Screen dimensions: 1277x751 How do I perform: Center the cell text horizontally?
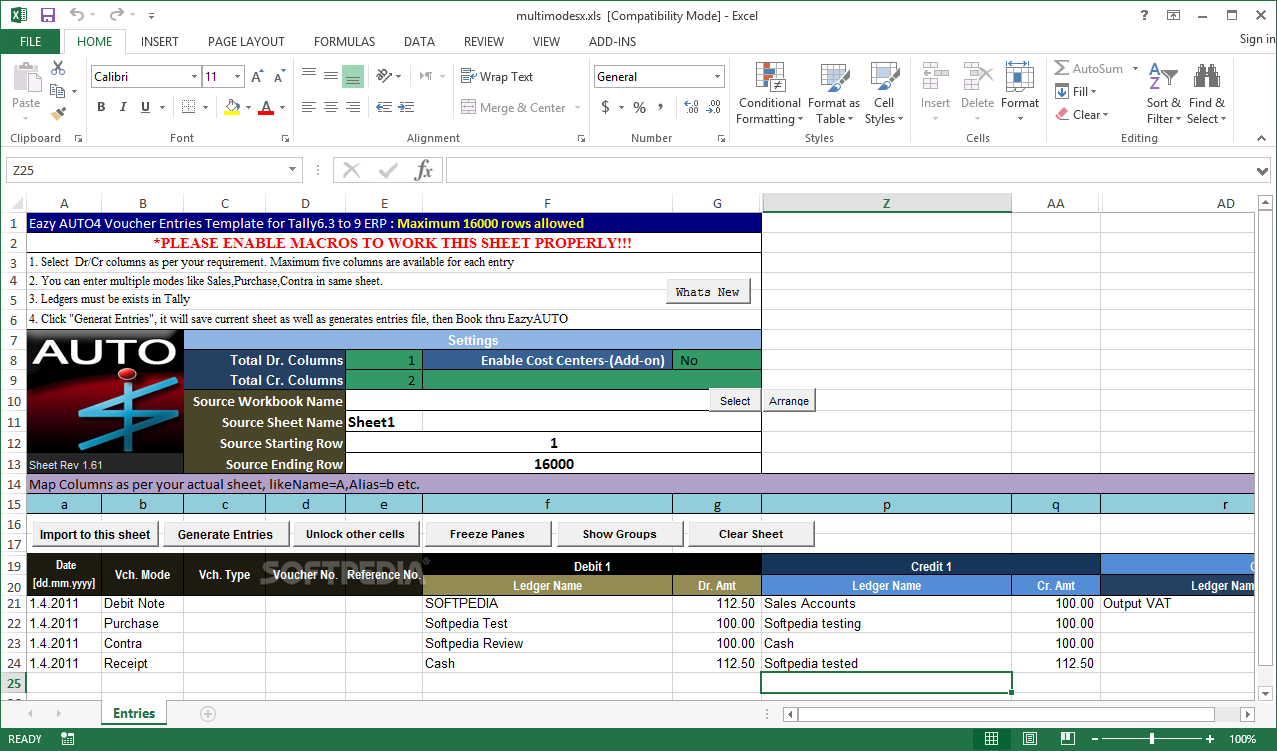[330, 107]
